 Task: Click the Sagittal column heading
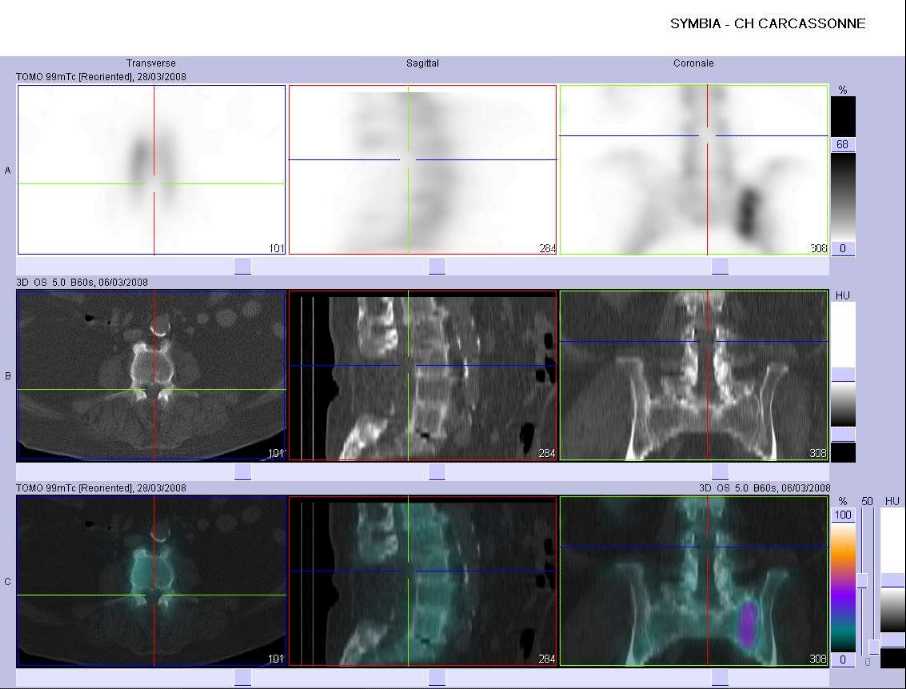pos(422,63)
